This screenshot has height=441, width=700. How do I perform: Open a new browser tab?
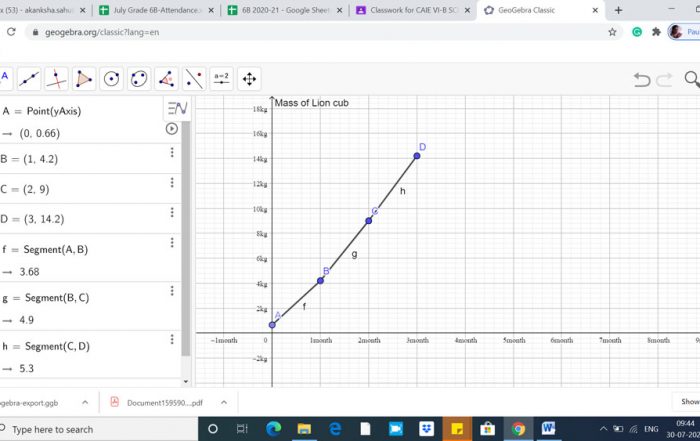click(x=618, y=10)
